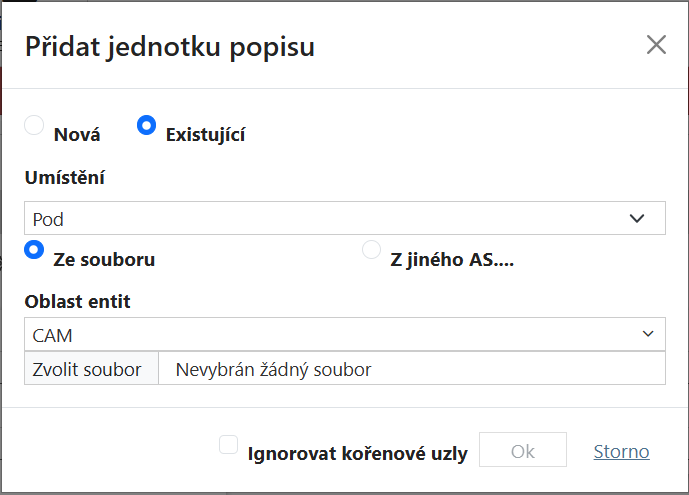This screenshot has width=689, height=495.
Task: Select the Existující radio button
Action: 146,125
